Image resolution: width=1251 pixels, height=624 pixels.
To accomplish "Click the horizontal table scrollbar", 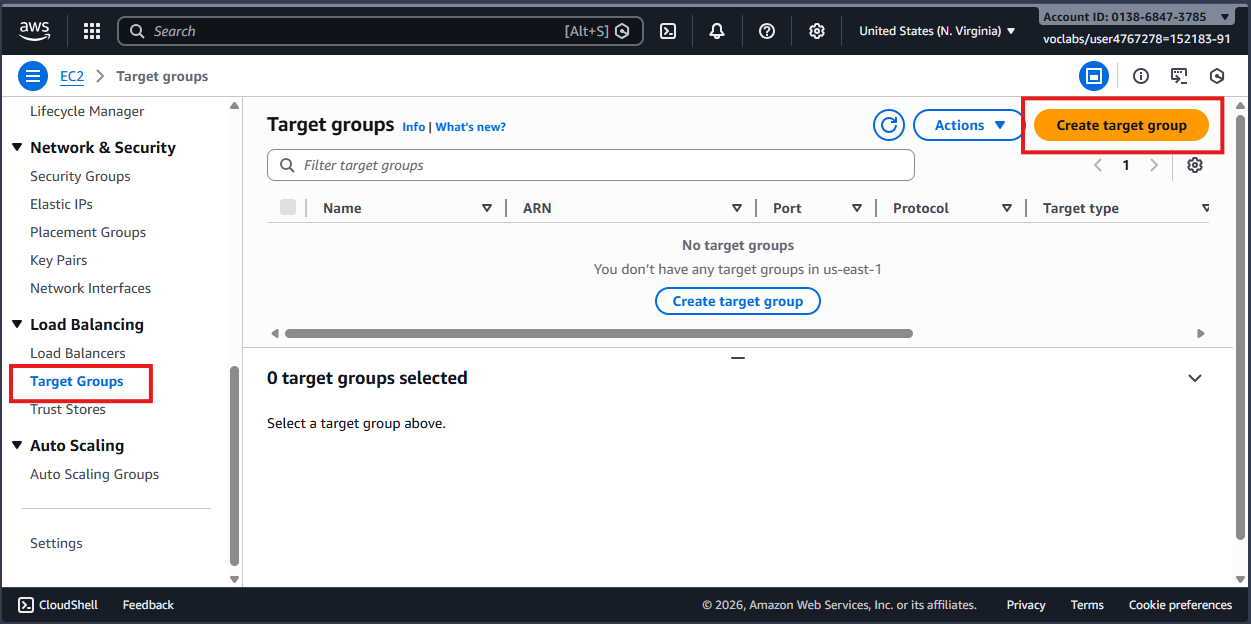I will click(598, 333).
